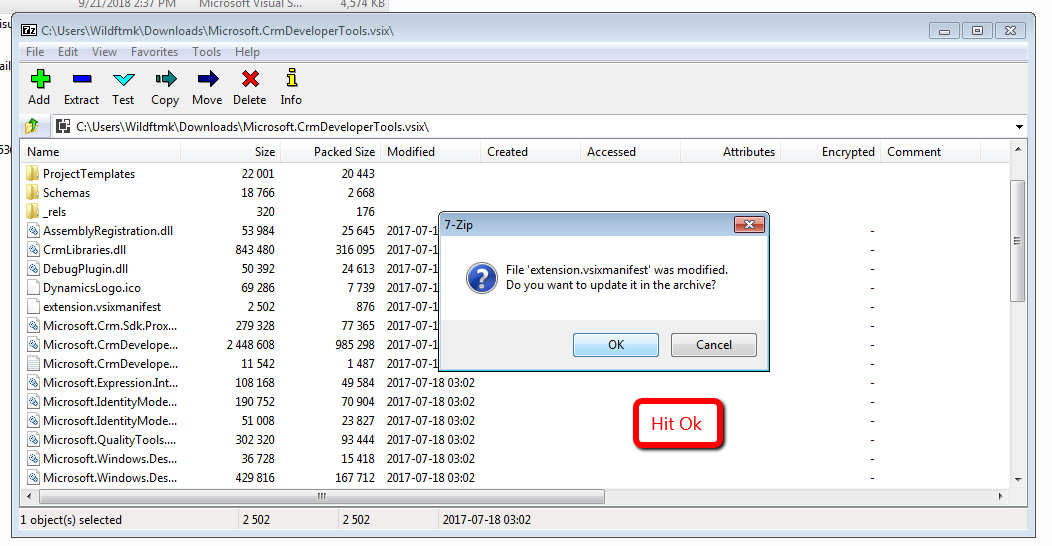Click the vertical scrollbar thumb
The image size is (1052, 546).
1018,241
